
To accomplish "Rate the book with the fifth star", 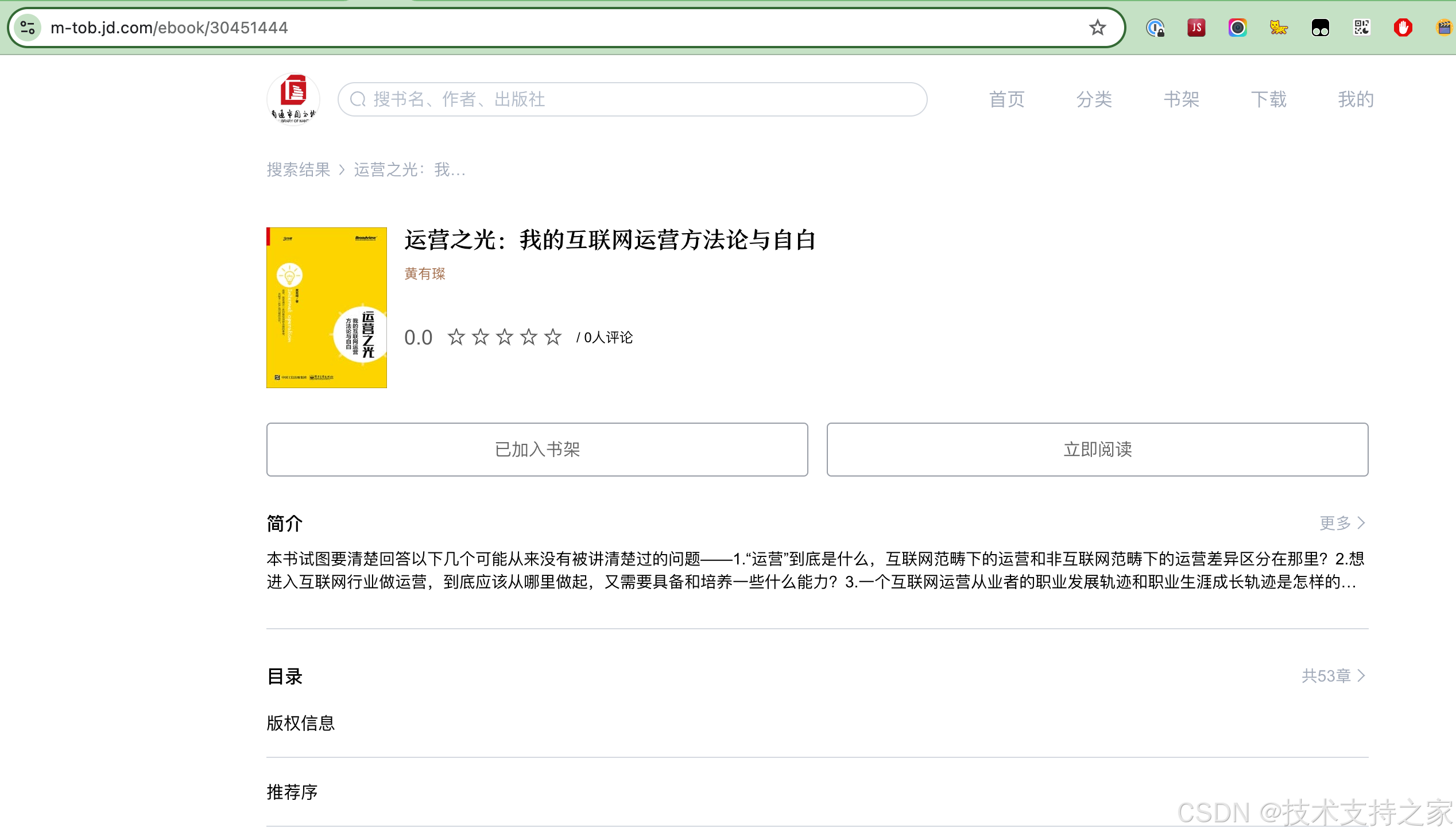I will point(553,337).
